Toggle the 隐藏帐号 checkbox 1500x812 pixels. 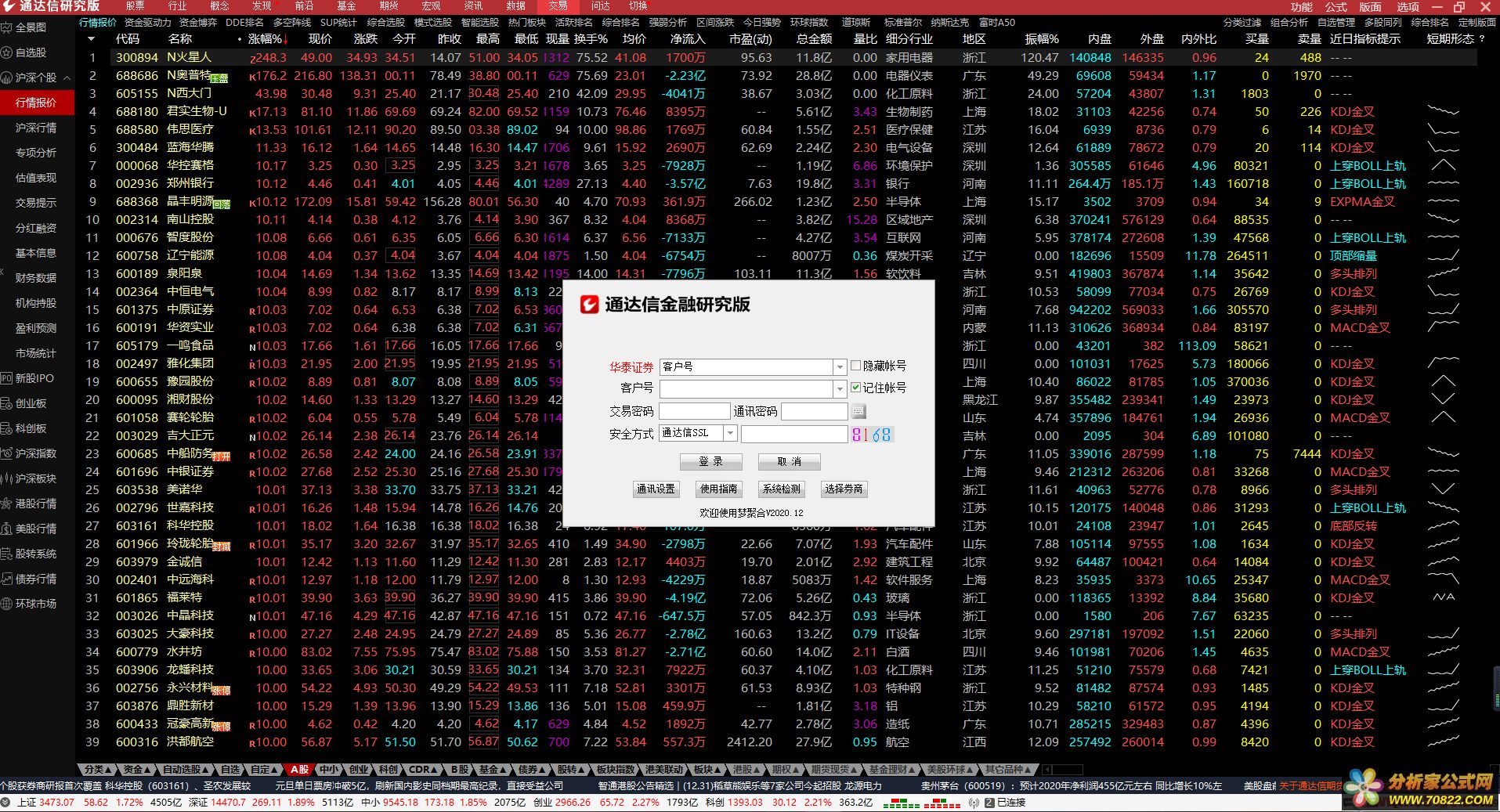click(856, 366)
